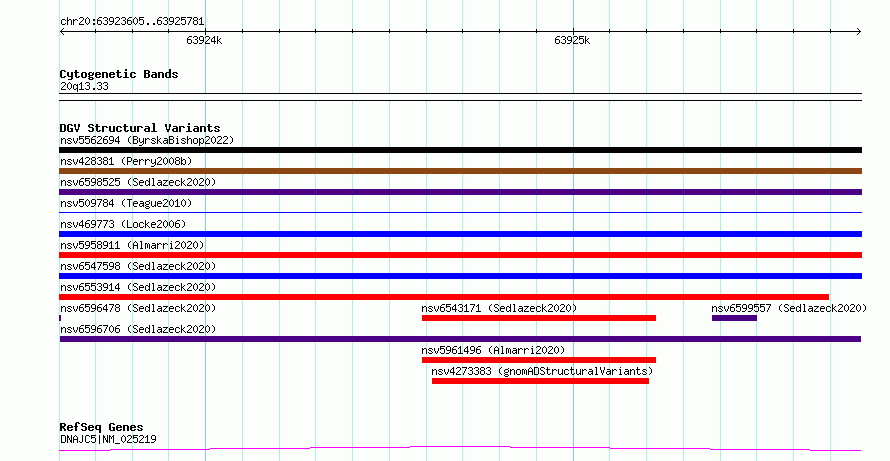Screen dimensions: 890x461
Task: Click the red nsv6543171 variant bar
Action: tap(539, 318)
